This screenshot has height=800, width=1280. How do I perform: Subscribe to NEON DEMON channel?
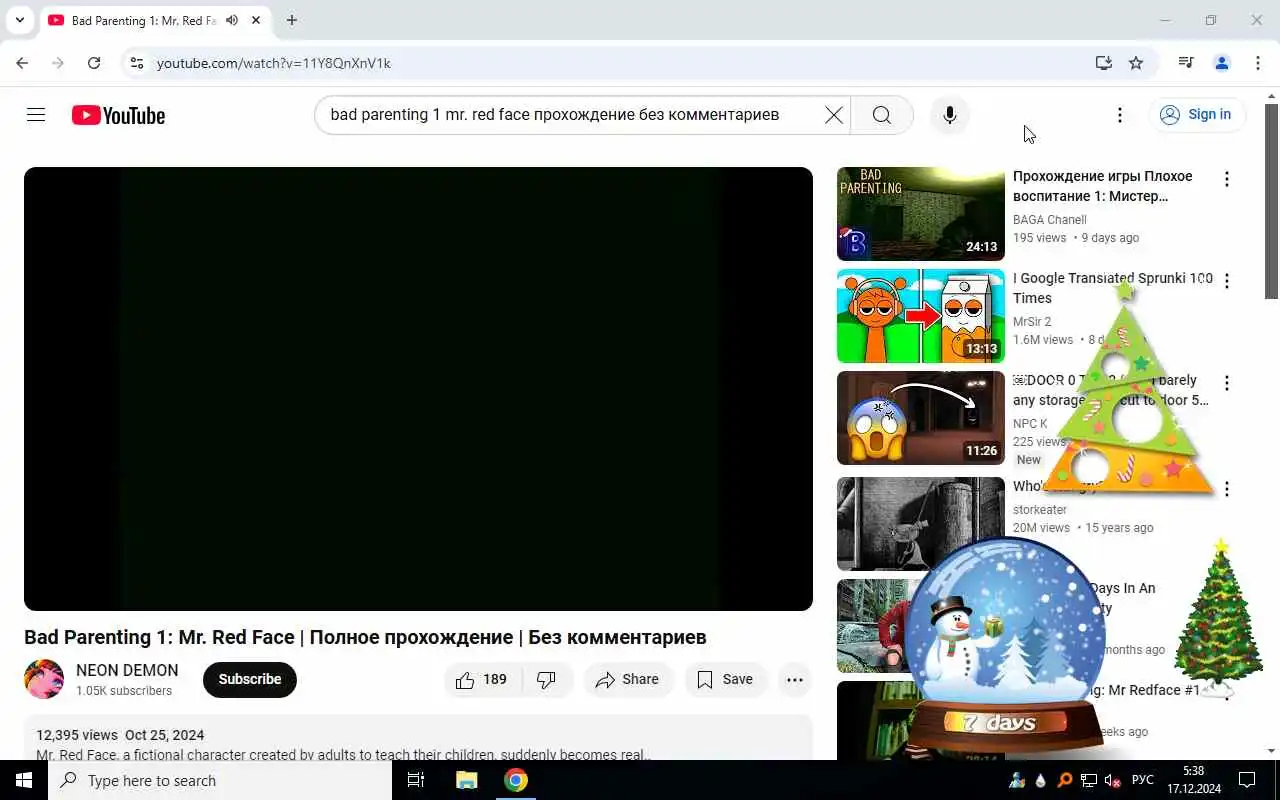click(250, 679)
